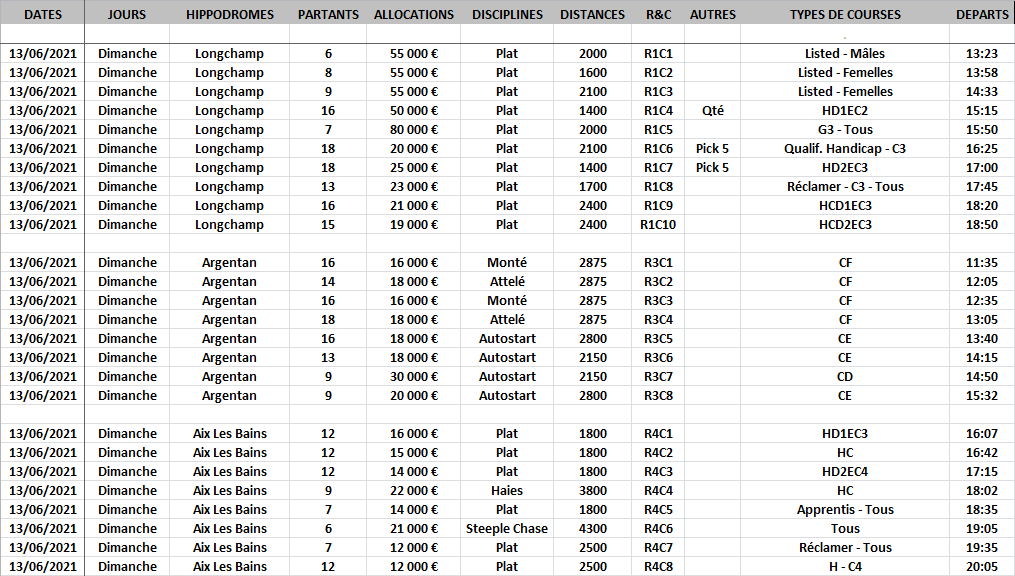Select the DEPARTS column header
The width and height of the screenshot is (1015, 576).
click(x=982, y=14)
